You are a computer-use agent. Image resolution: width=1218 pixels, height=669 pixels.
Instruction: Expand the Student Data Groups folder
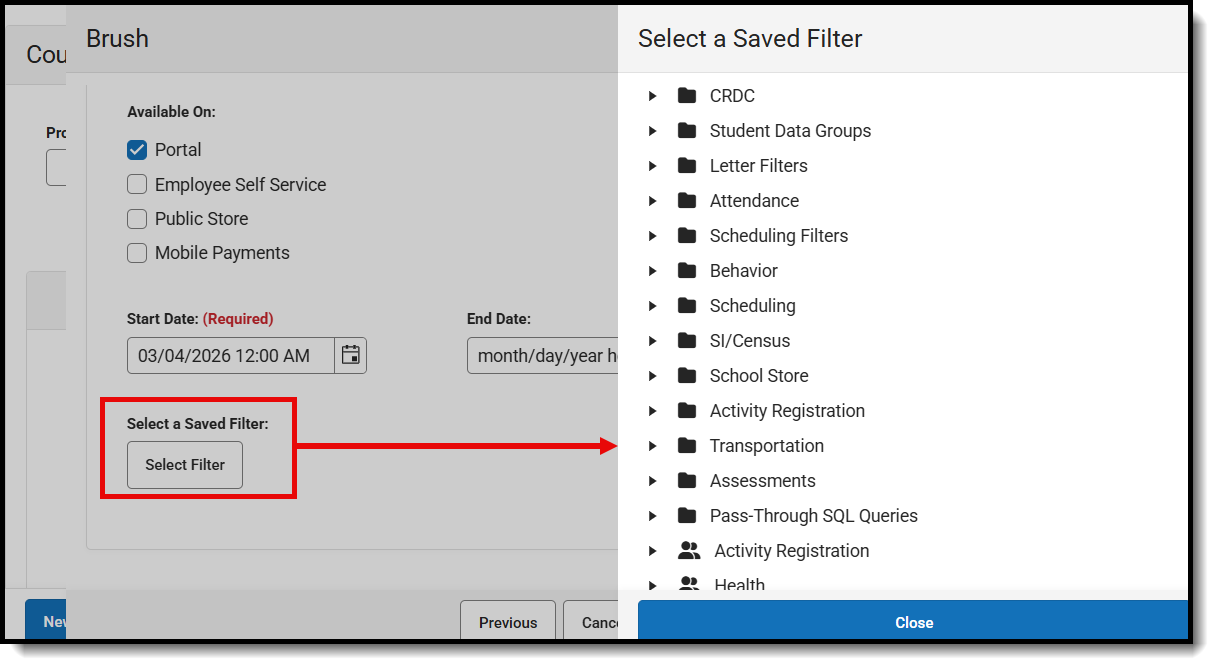(653, 130)
